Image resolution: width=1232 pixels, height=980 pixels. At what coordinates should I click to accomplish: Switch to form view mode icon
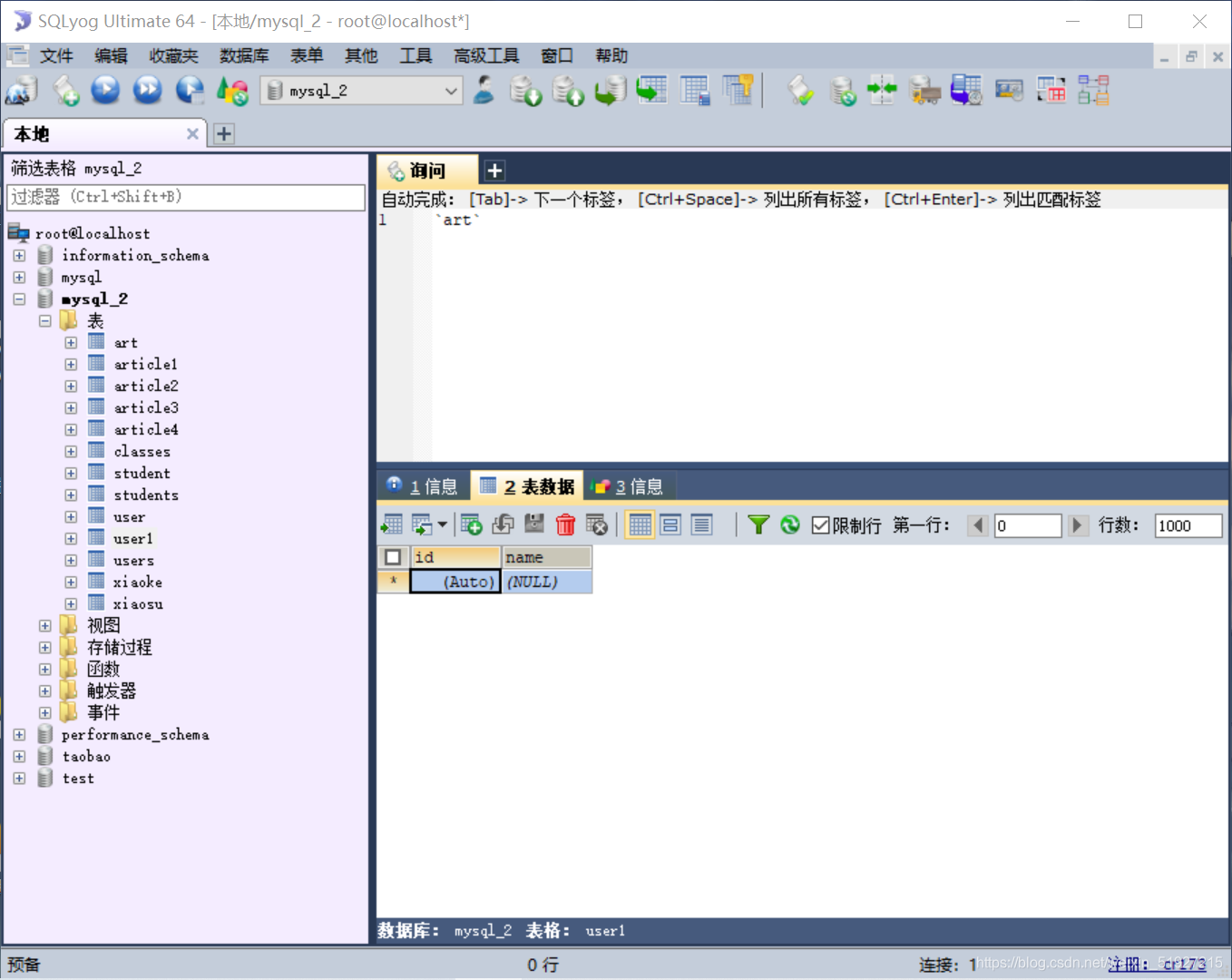670,524
